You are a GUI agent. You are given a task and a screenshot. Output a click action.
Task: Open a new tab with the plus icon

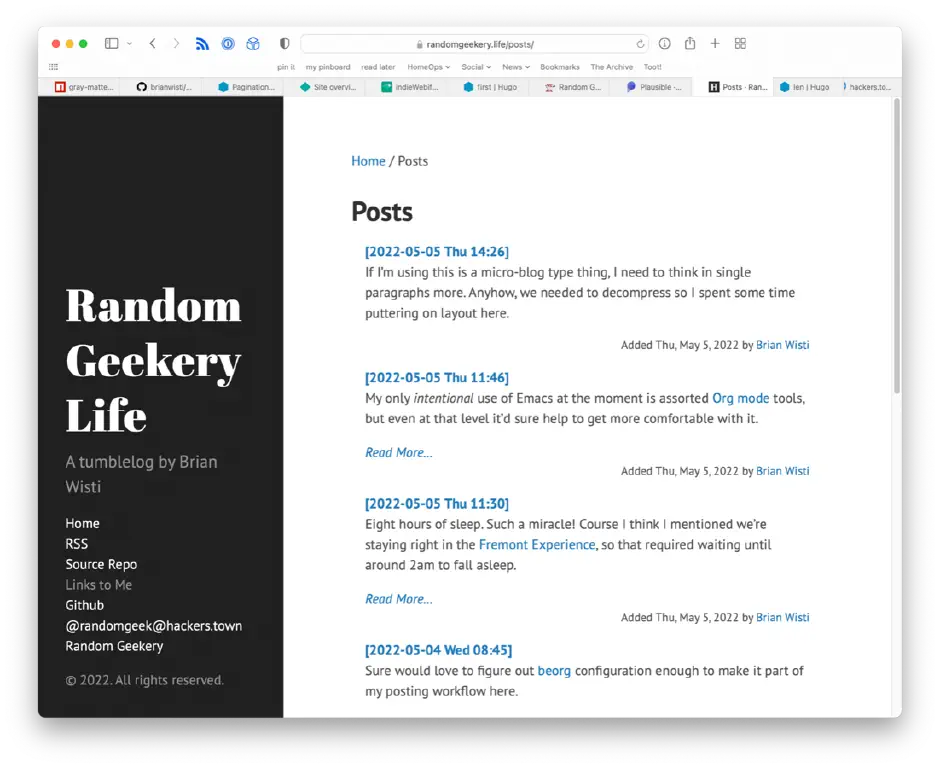(x=715, y=43)
